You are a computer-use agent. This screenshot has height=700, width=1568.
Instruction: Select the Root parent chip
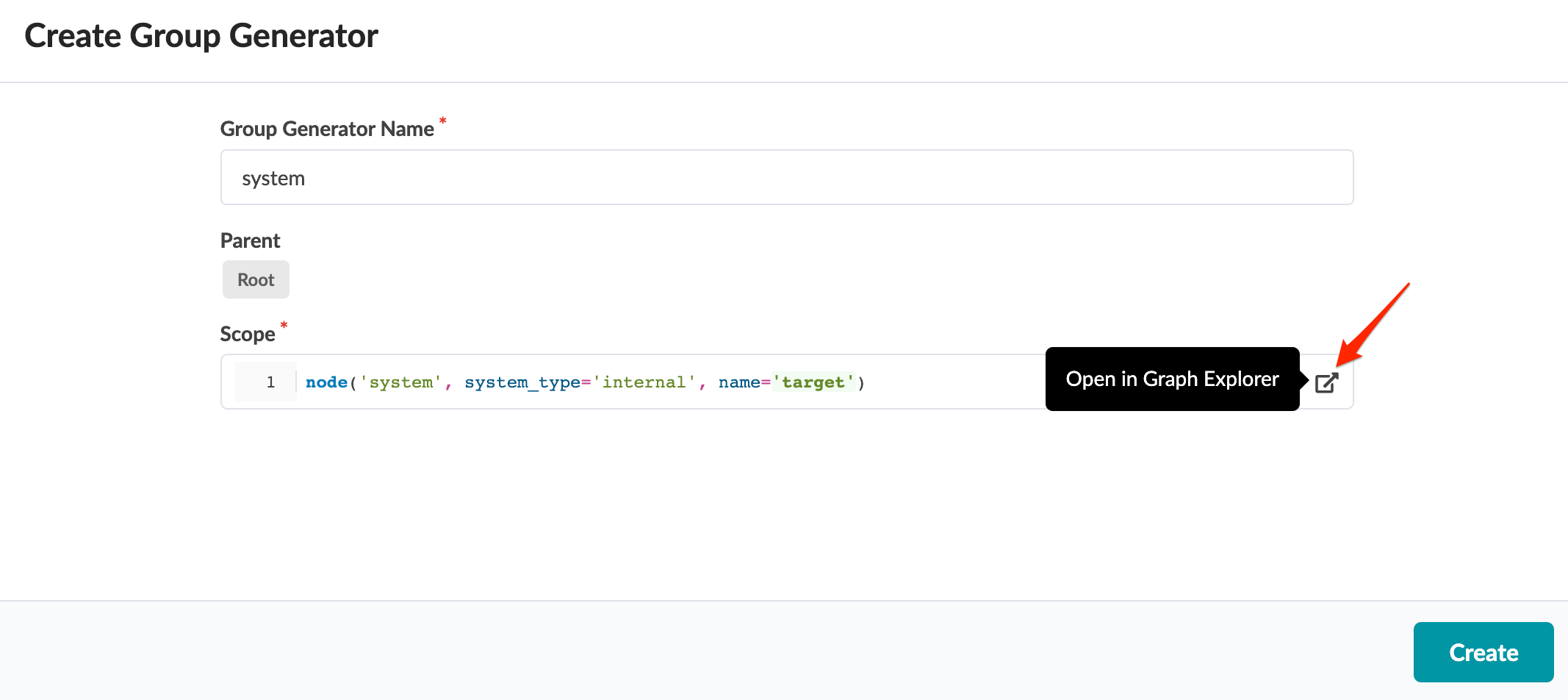tap(256, 279)
